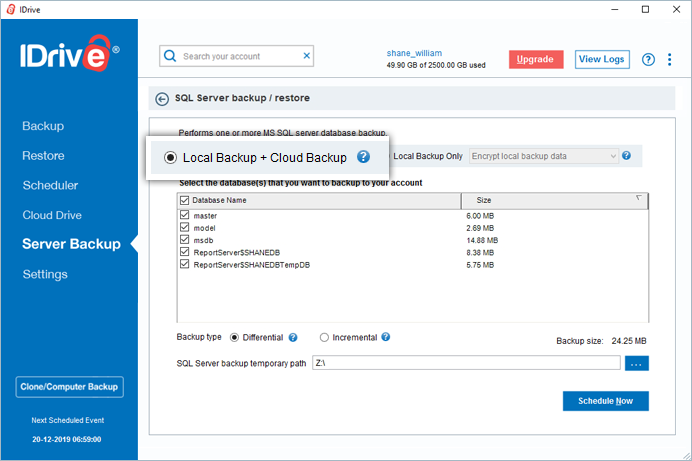692x461 pixels.
Task: Click the 6.00 MB size for master
Action: tap(480, 216)
